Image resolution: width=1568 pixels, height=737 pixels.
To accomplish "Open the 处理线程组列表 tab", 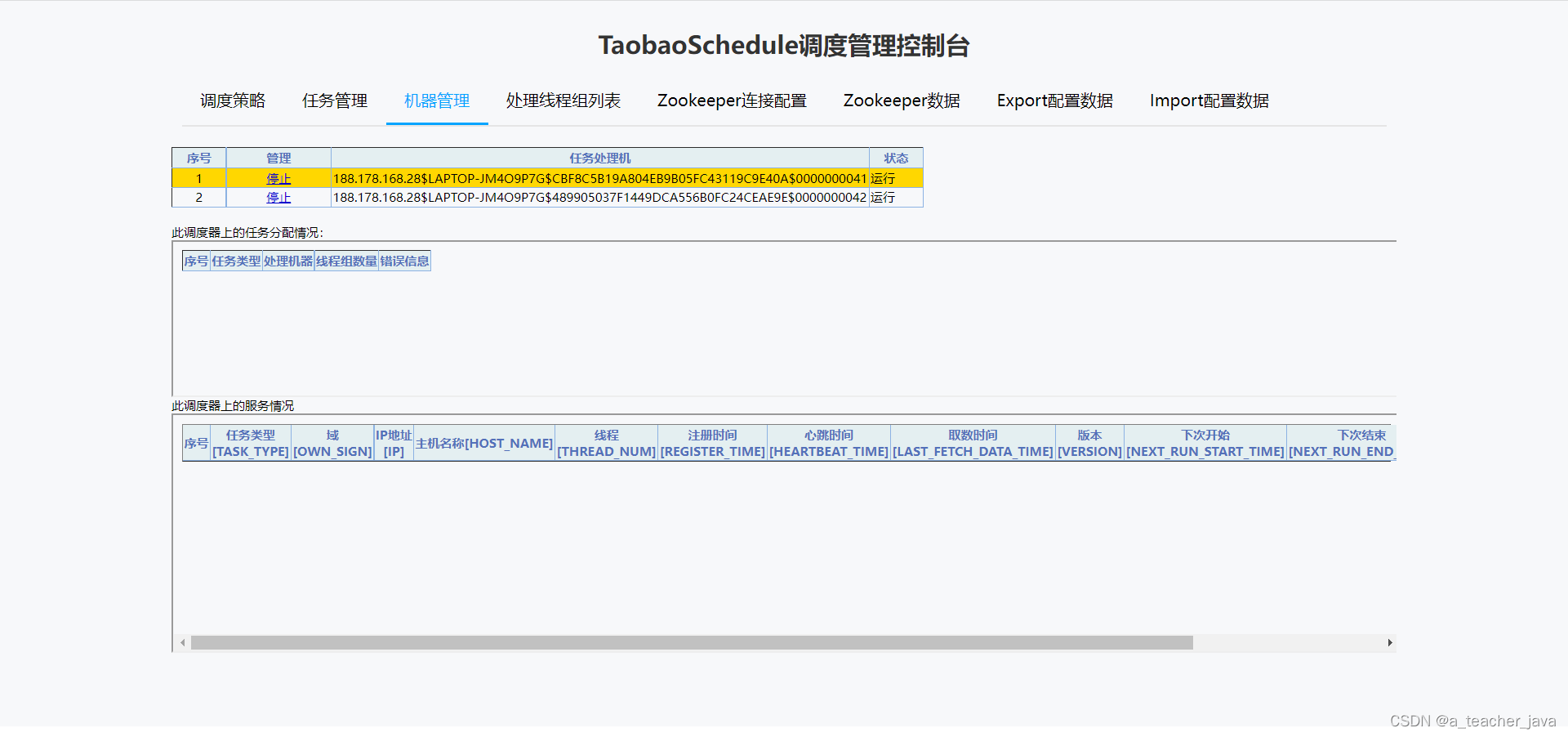I will pyautogui.click(x=563, y=100).
